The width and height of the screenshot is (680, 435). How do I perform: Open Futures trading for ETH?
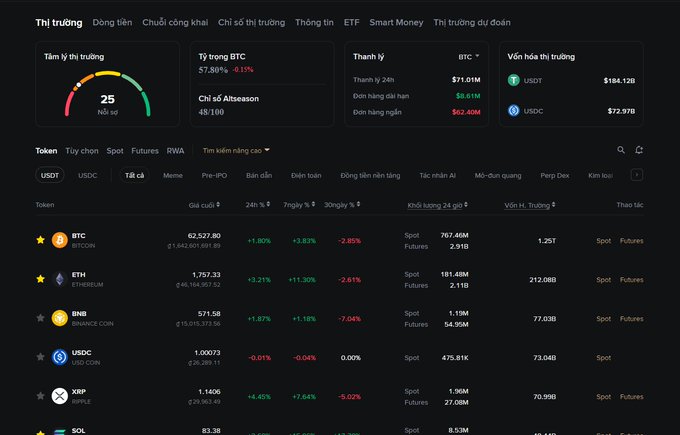pos(631,280)
